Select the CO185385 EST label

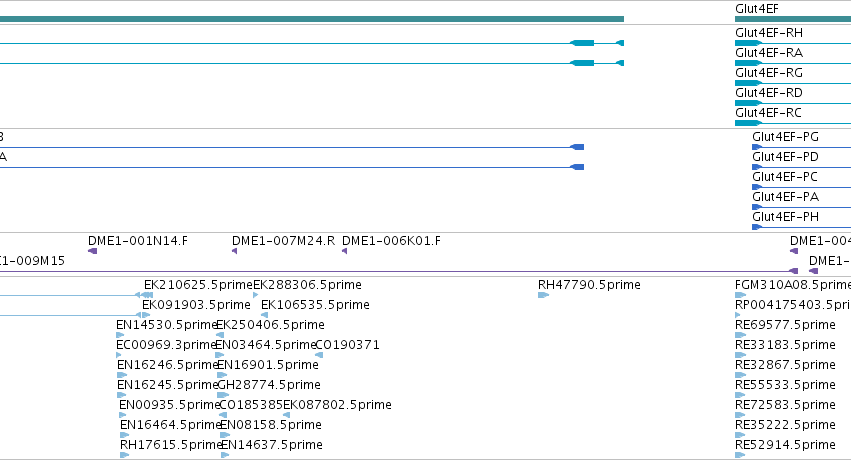251,405
